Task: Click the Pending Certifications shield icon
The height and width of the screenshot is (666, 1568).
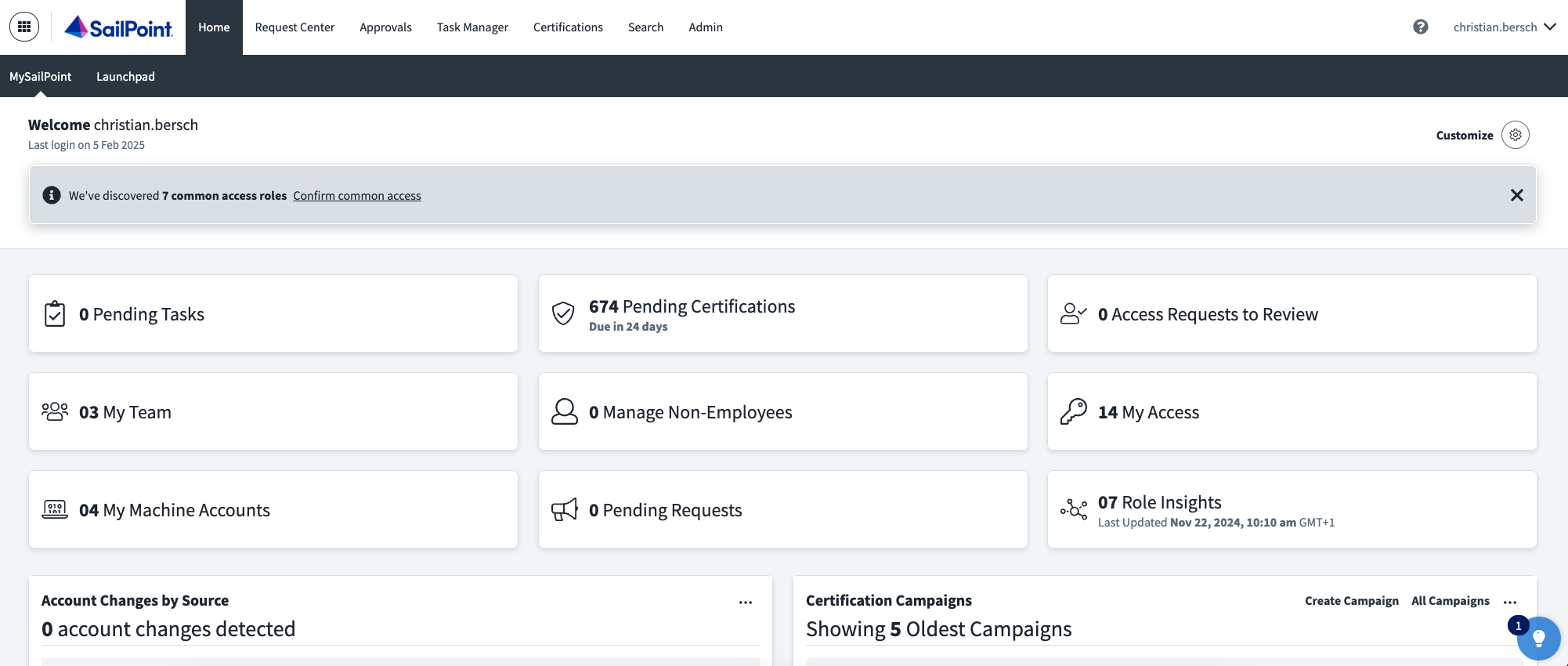Action: point(563,313)
